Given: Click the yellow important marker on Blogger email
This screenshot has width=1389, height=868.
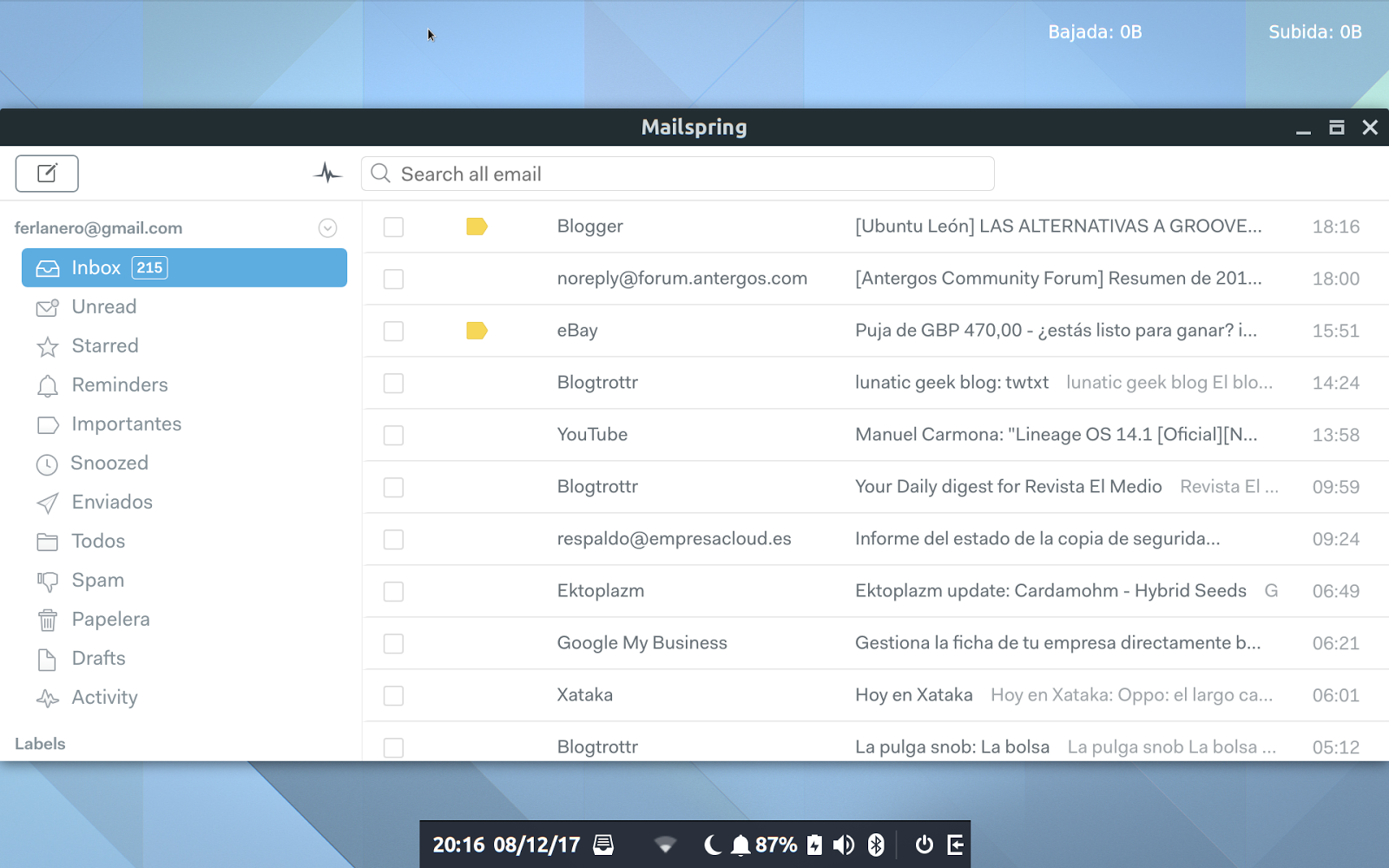Looking at the screenshot, I should (477, 227).
